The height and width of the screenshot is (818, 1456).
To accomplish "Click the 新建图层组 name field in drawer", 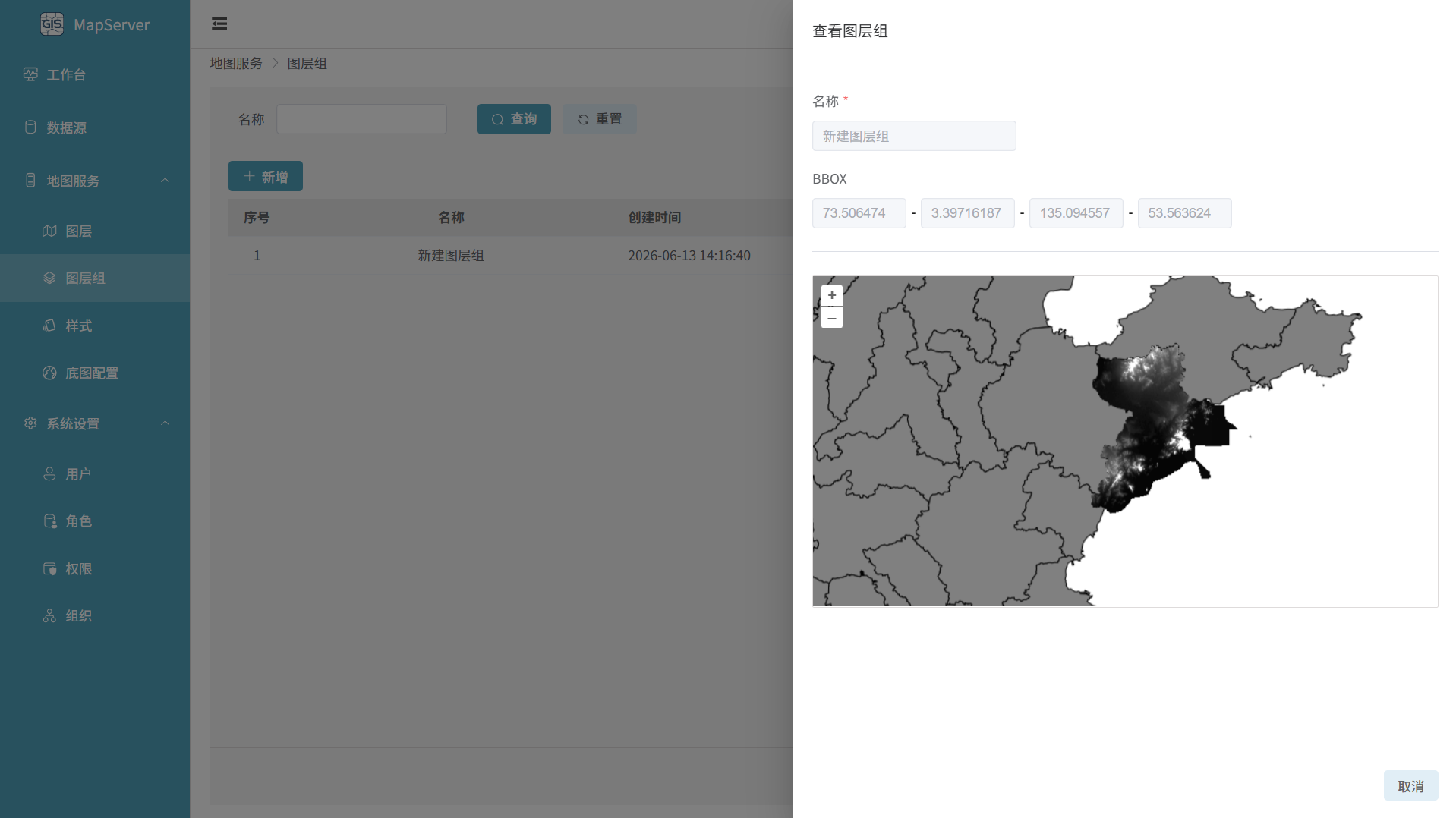I will [914, 136].
